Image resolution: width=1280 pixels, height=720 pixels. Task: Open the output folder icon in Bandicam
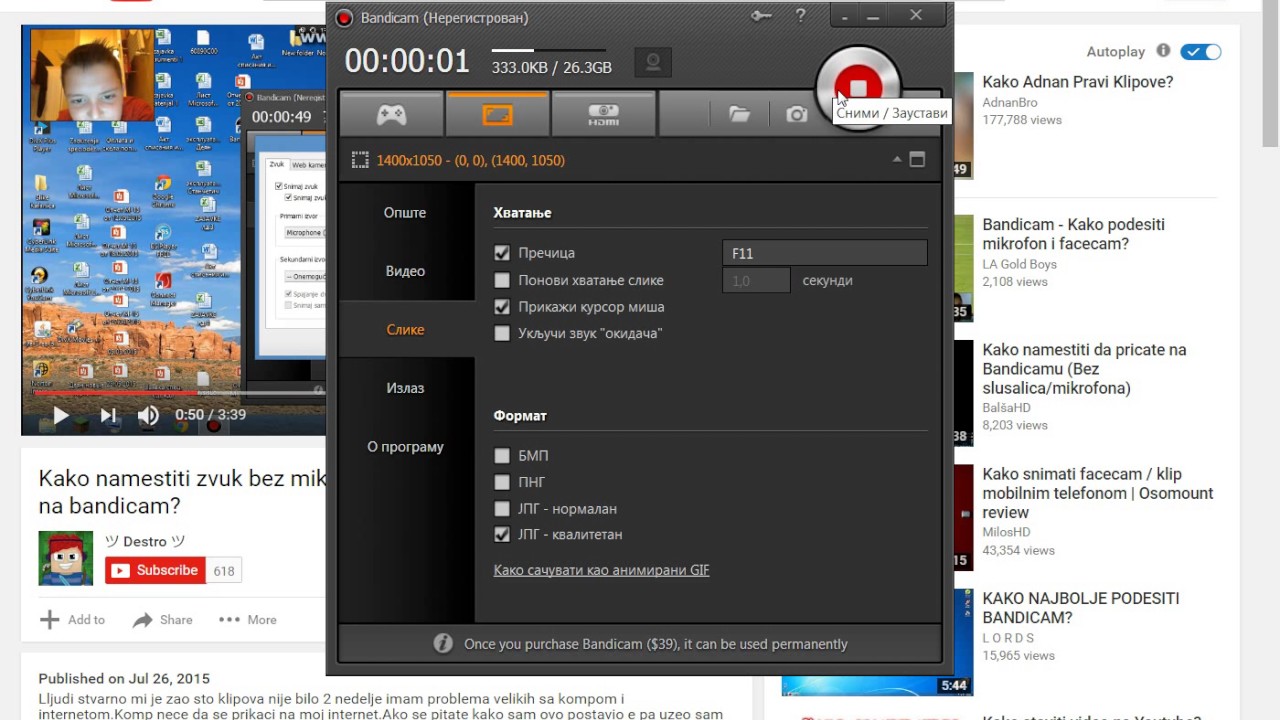coord(739,114)
